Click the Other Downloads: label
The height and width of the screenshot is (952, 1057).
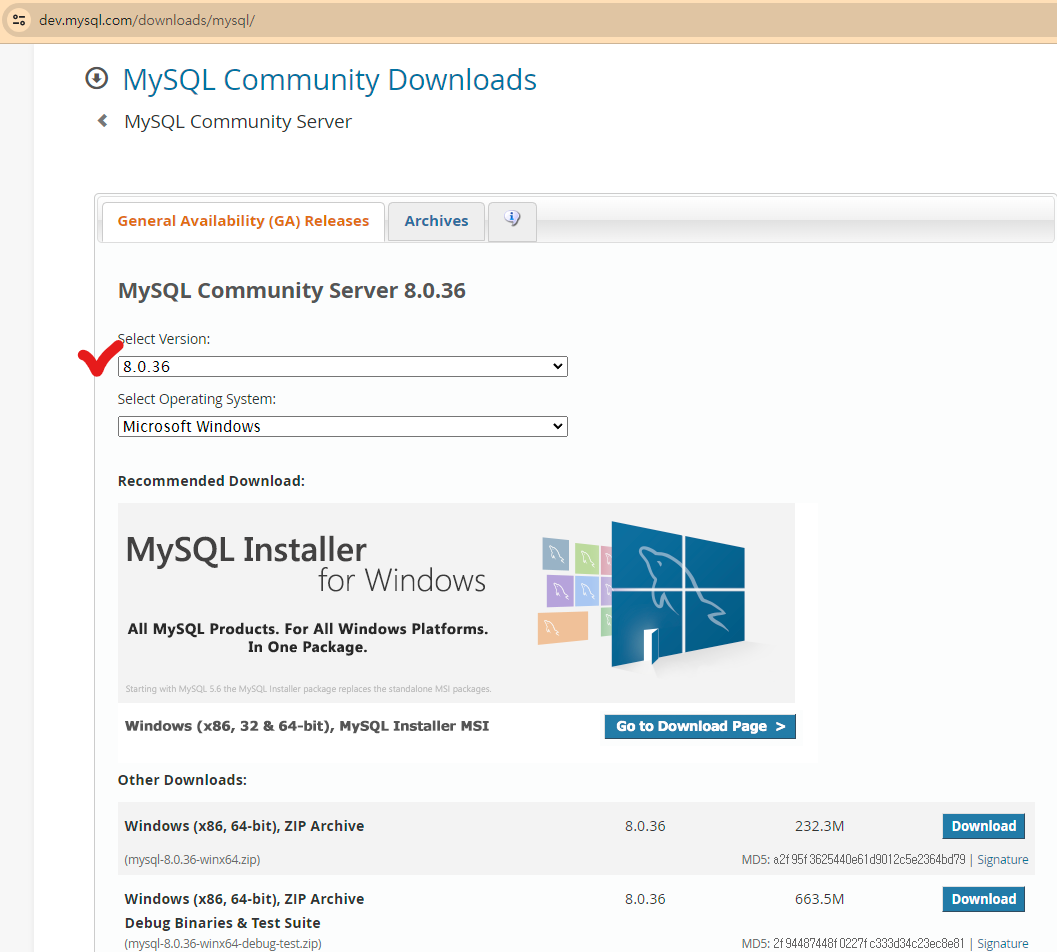pyautogui.click(x=182, y=780)
